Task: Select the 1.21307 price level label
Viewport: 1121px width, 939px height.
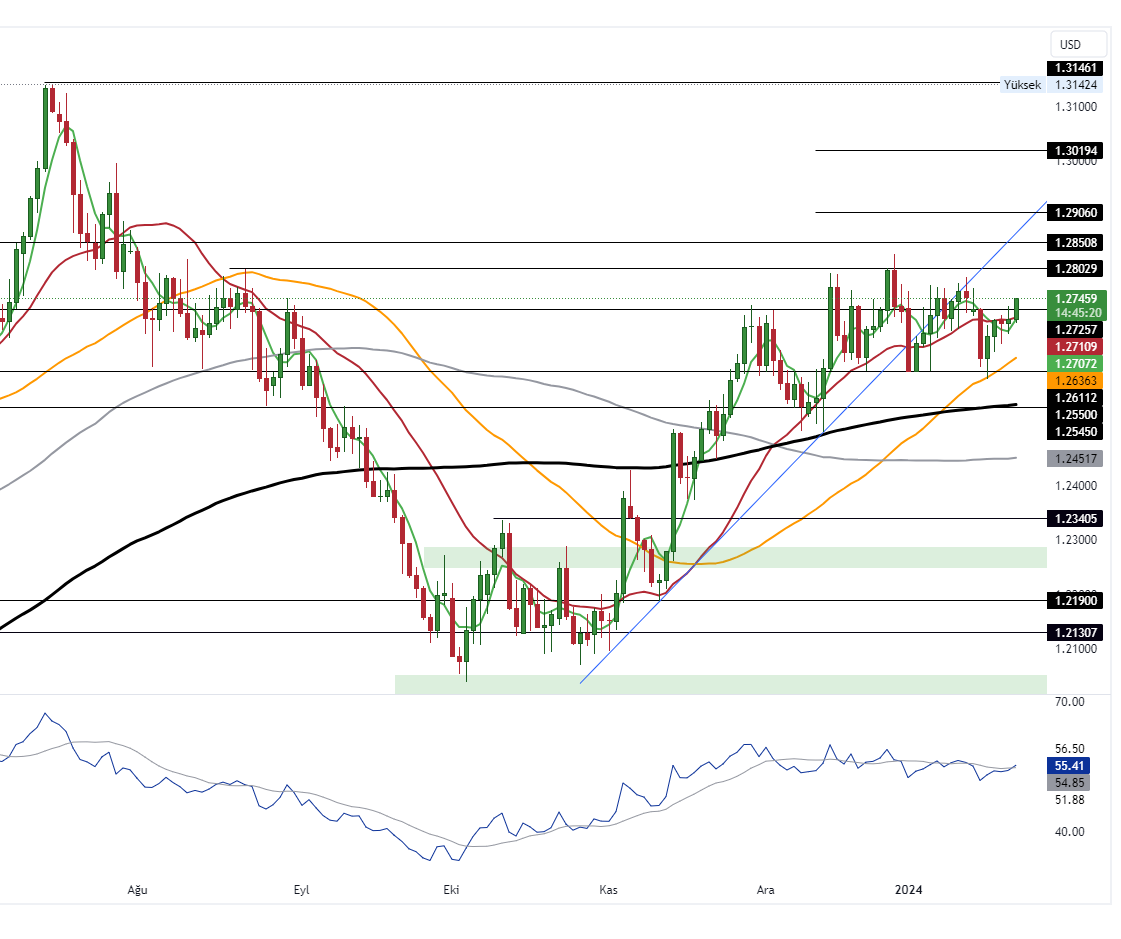Action: (x=1075, y=633)
